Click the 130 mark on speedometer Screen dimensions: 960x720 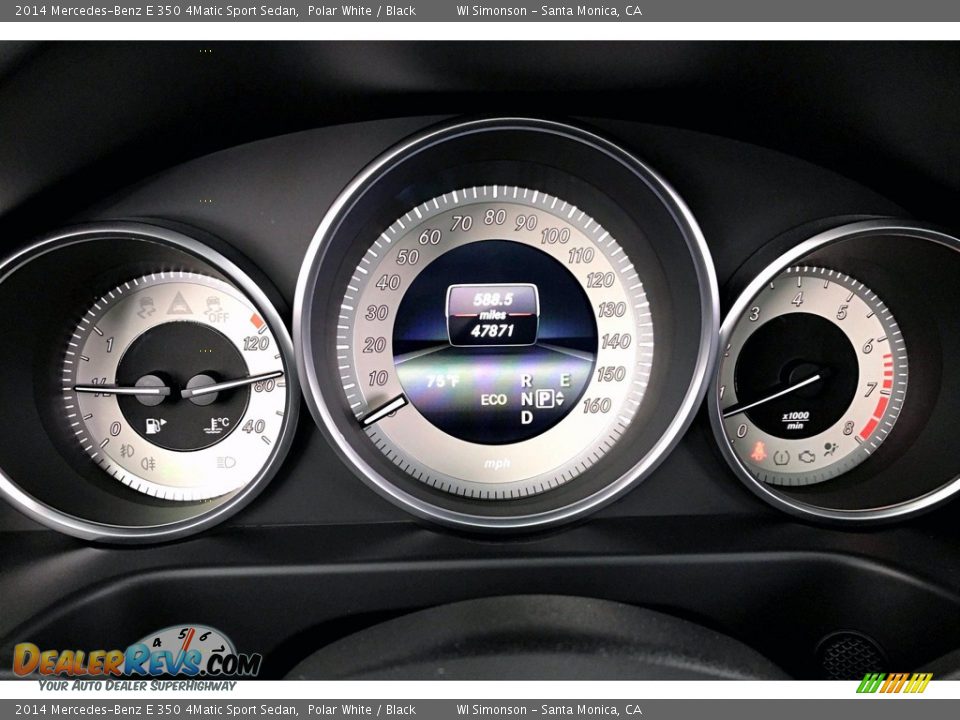pyautogui.click(x=611, y=310)
